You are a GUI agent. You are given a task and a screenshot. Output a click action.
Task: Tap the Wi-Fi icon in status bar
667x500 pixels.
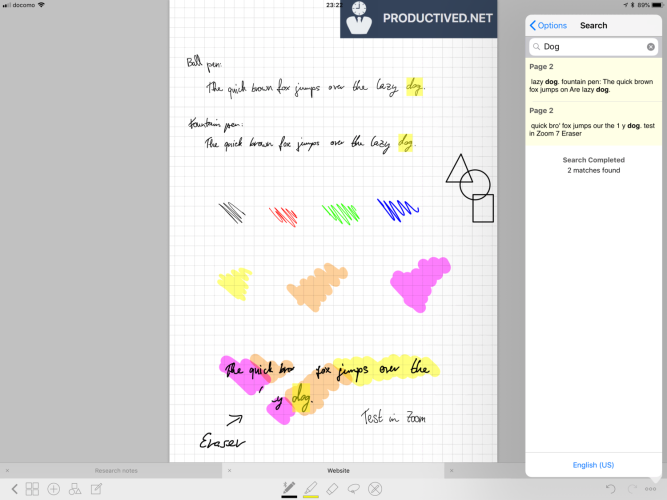pyautogui.click(x=41, y=5)
